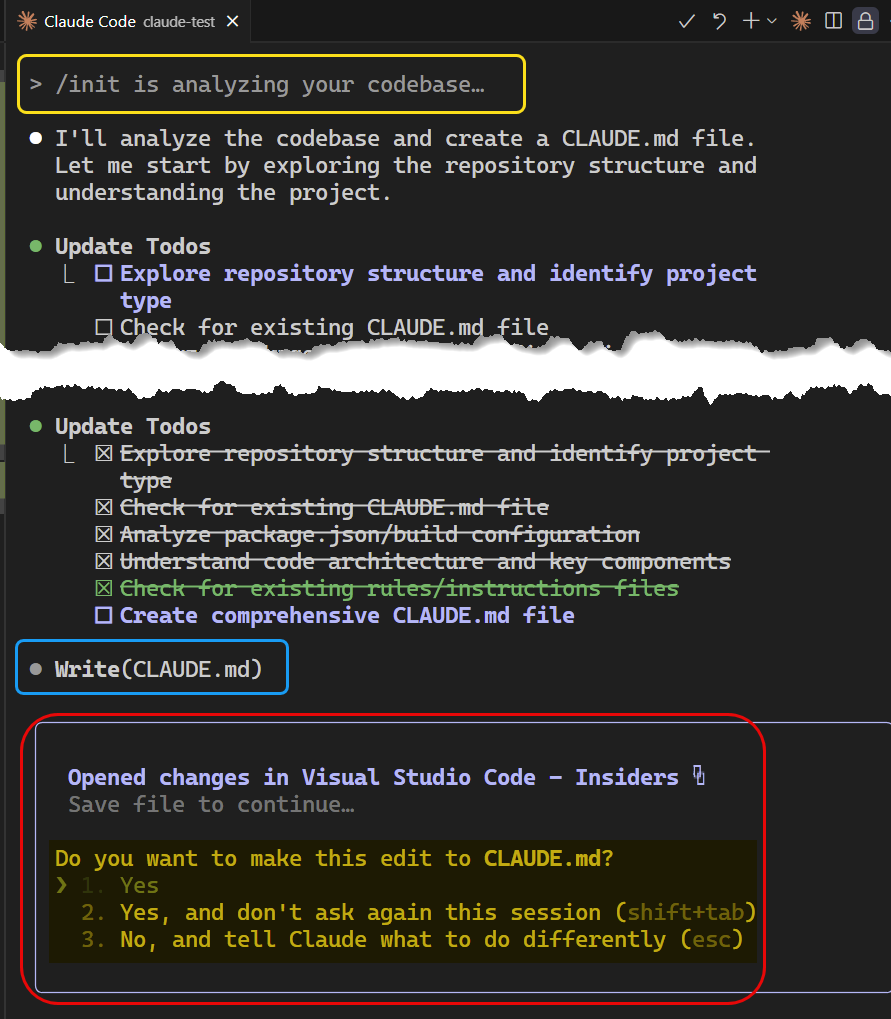Select the Claude Code claude-test tab
Viewport: 891px width, 1019px height.
click(129, 21)
